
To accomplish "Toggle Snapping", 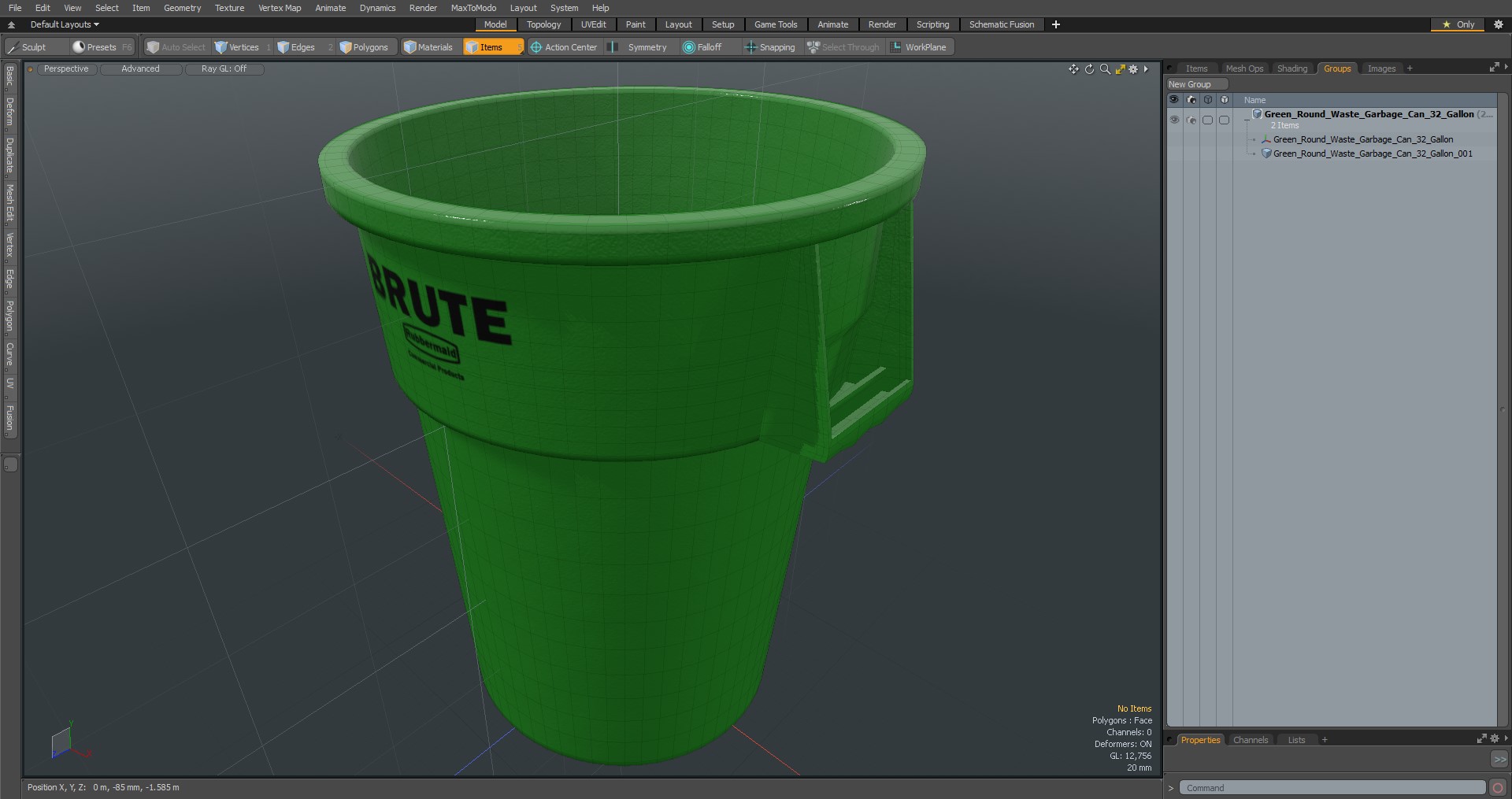I will click(x=770, y=47).
